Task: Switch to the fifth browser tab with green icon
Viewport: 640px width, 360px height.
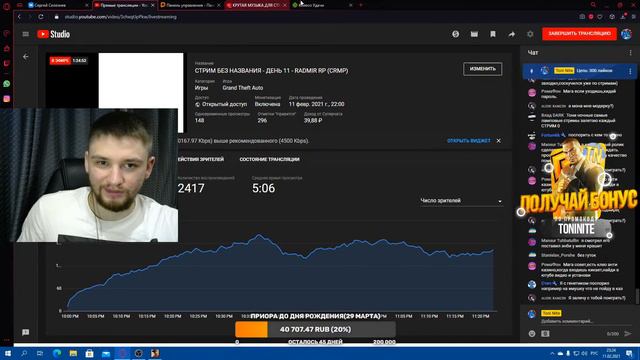Action: [322, 5]
